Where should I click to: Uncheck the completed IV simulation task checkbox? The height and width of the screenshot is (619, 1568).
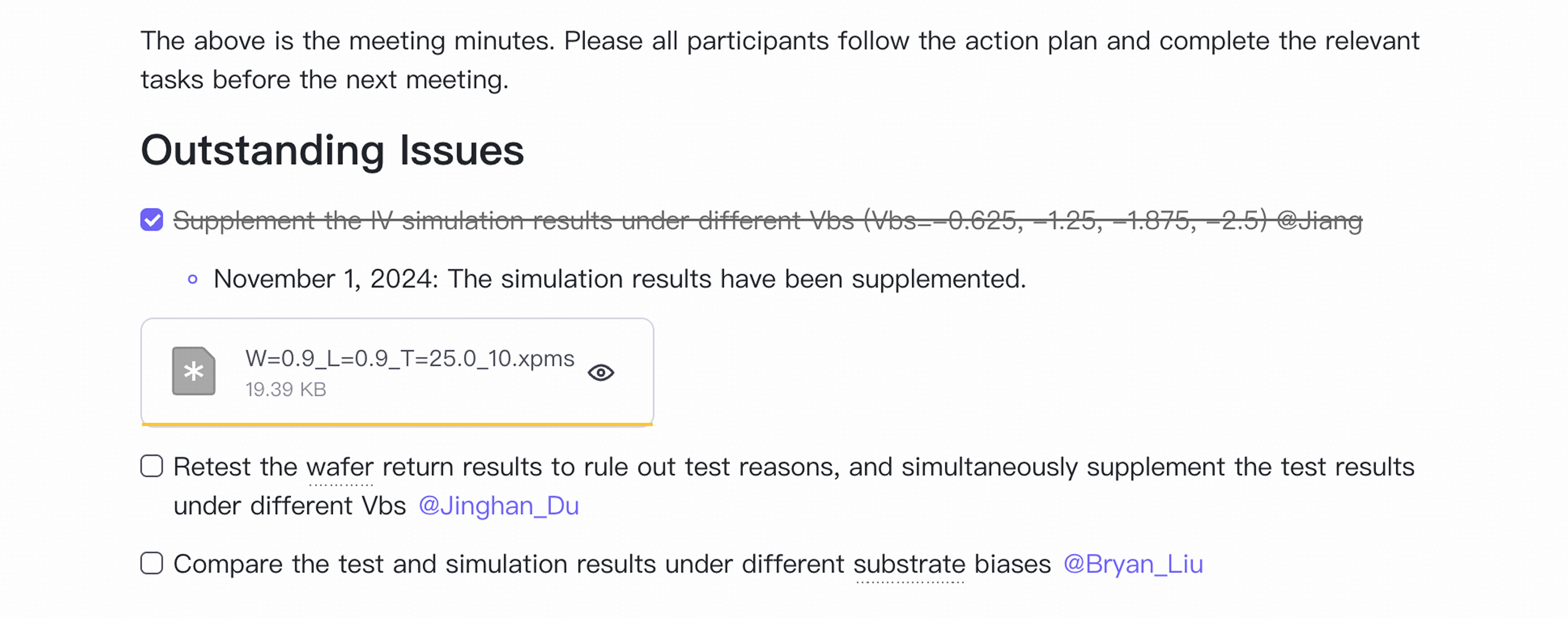point(151,220)
